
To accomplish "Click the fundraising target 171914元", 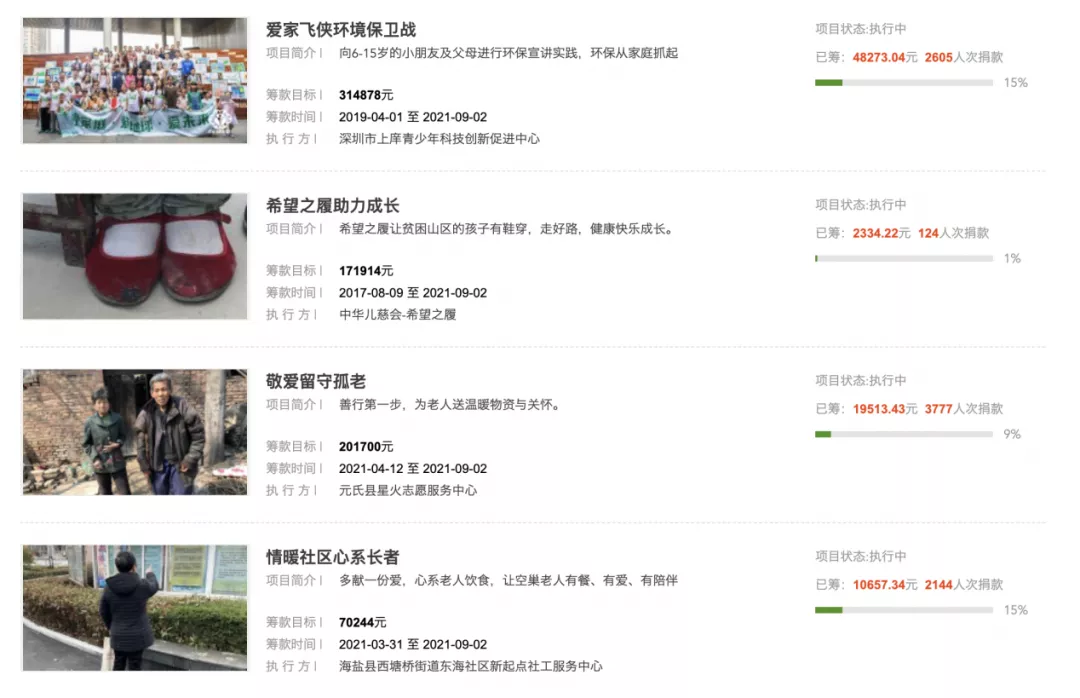I will click(366, 271).
